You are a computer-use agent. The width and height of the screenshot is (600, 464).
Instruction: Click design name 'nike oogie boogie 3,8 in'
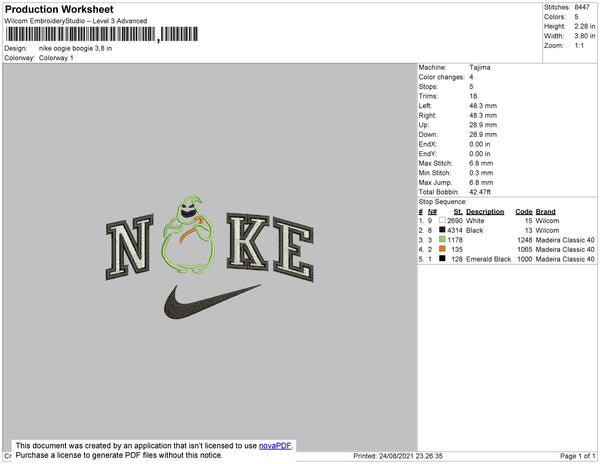(x=75, y=48)
